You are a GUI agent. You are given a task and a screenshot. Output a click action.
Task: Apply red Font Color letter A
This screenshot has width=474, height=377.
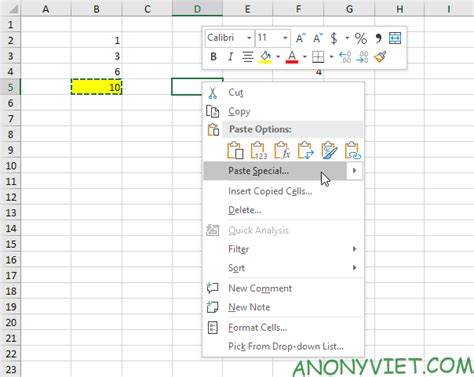coord(292,57)
